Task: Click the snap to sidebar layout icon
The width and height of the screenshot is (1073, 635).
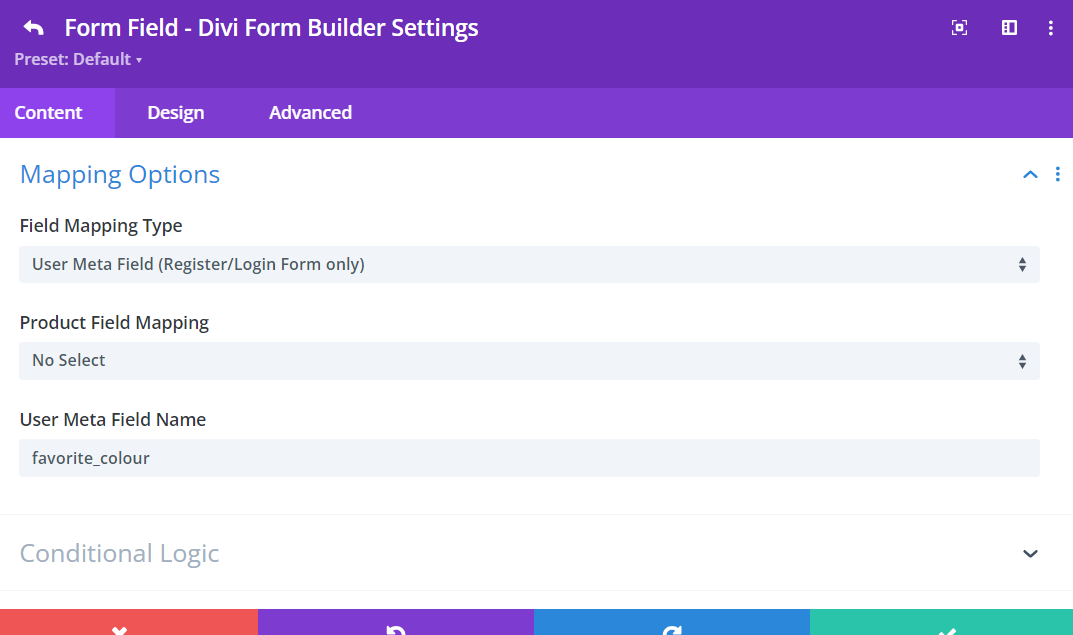Action: click(1009, 28)
